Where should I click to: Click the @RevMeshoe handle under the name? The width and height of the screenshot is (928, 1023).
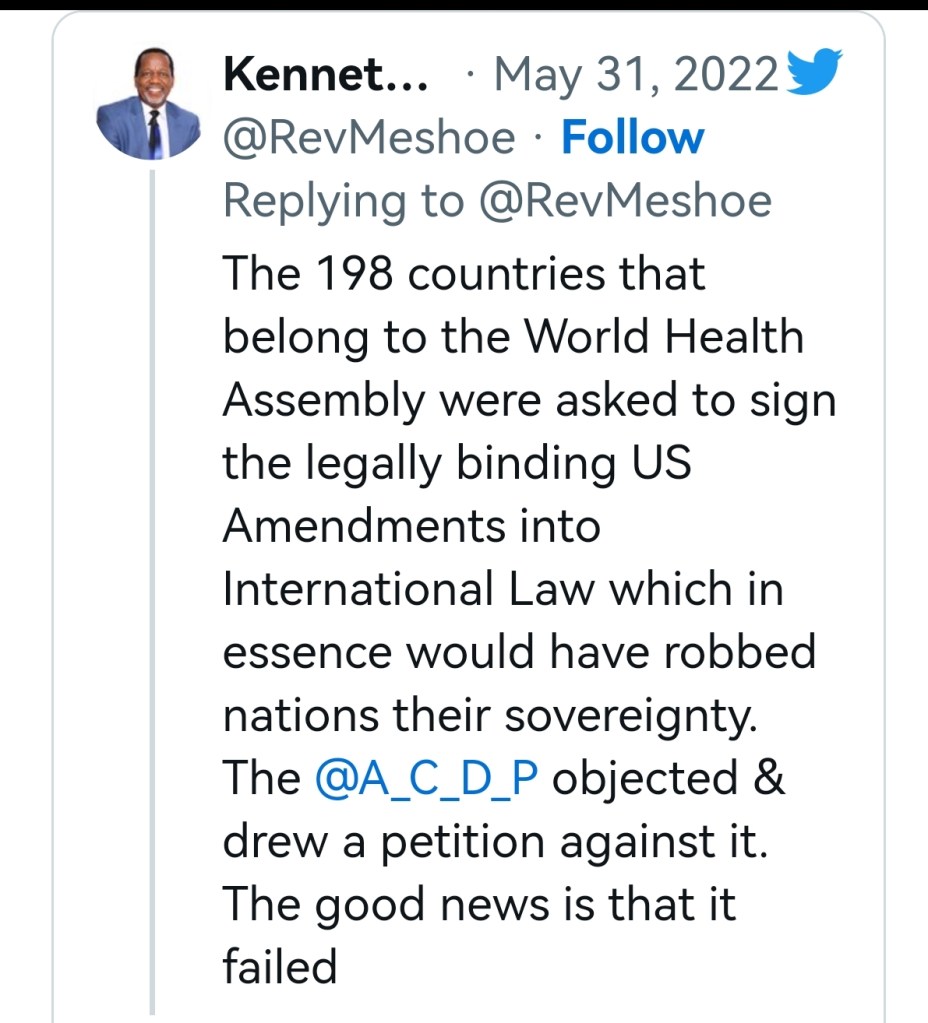(x=368, y=138)
